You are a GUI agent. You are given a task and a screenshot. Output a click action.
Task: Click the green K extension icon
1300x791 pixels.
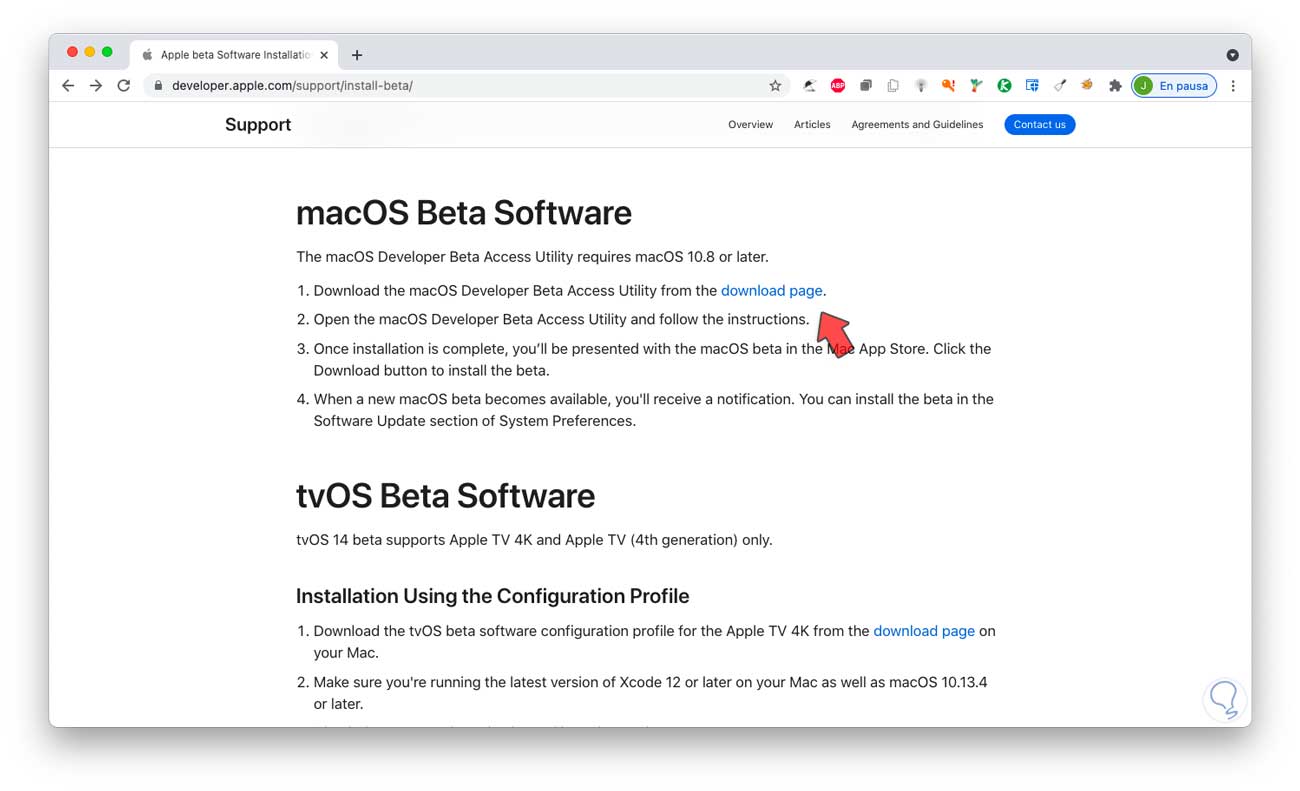pyautogui.click(x=1004, y=86)
